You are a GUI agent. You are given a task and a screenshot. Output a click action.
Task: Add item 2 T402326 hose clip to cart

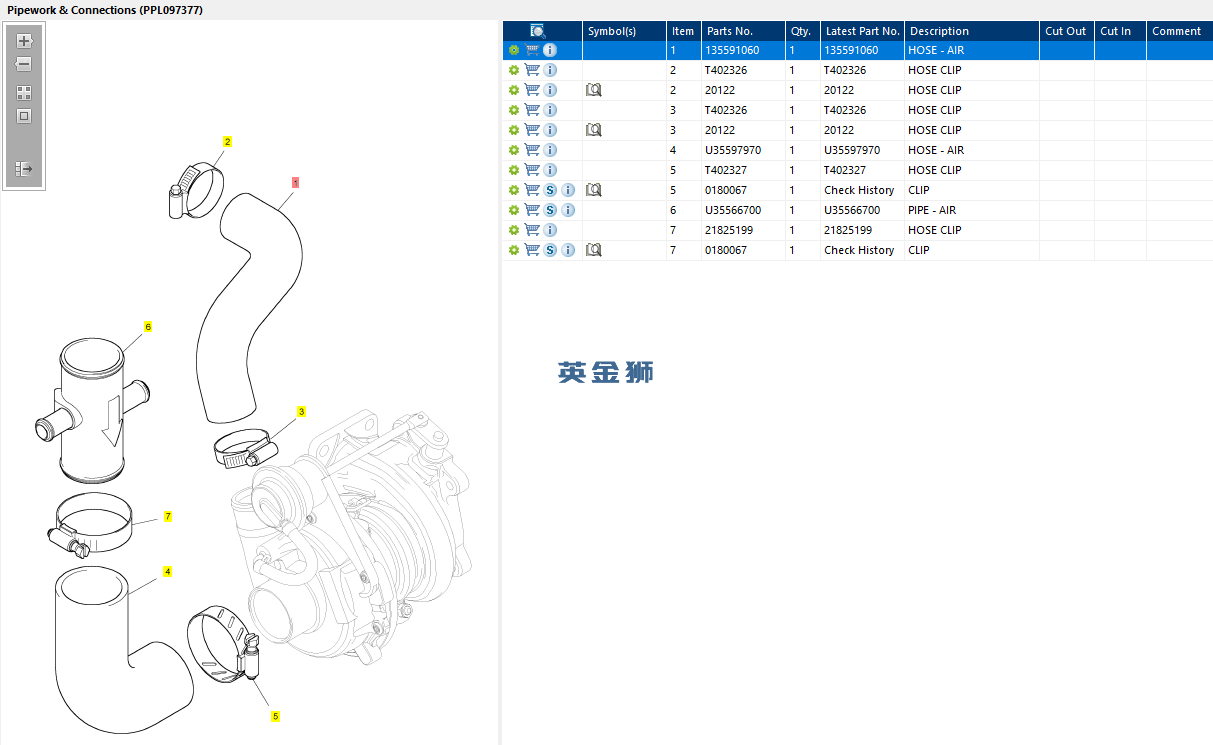click(x=532, y=70)
